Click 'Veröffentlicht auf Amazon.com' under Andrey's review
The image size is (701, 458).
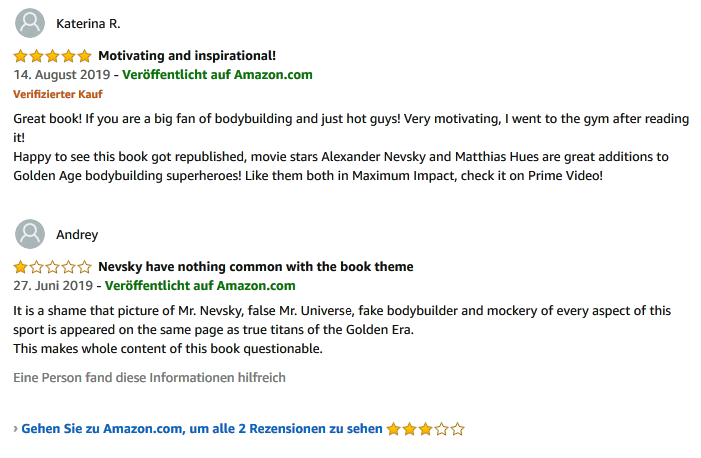point(200,285)
